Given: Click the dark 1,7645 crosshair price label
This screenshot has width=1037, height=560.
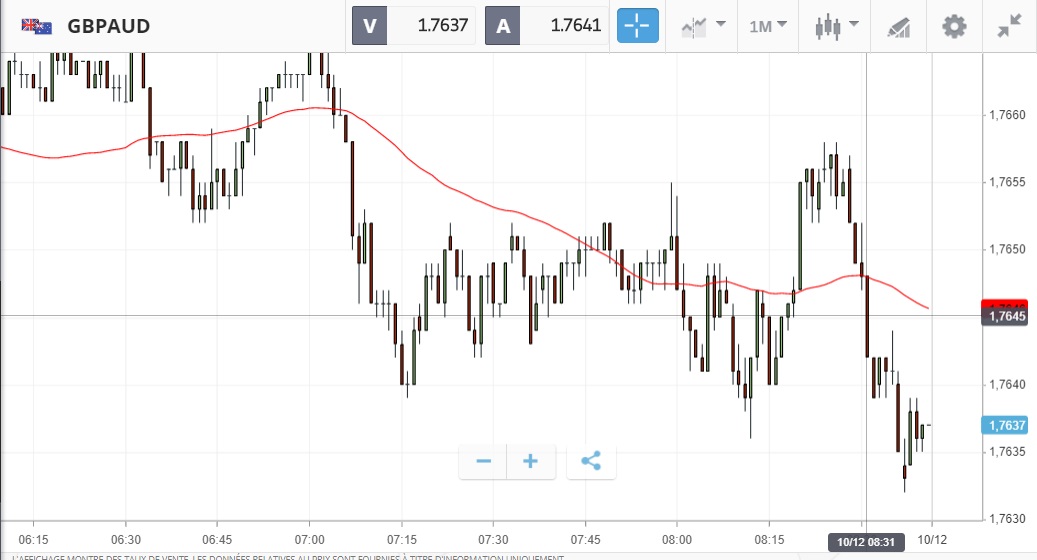Looking at the screenshot, I should 1007,317.
